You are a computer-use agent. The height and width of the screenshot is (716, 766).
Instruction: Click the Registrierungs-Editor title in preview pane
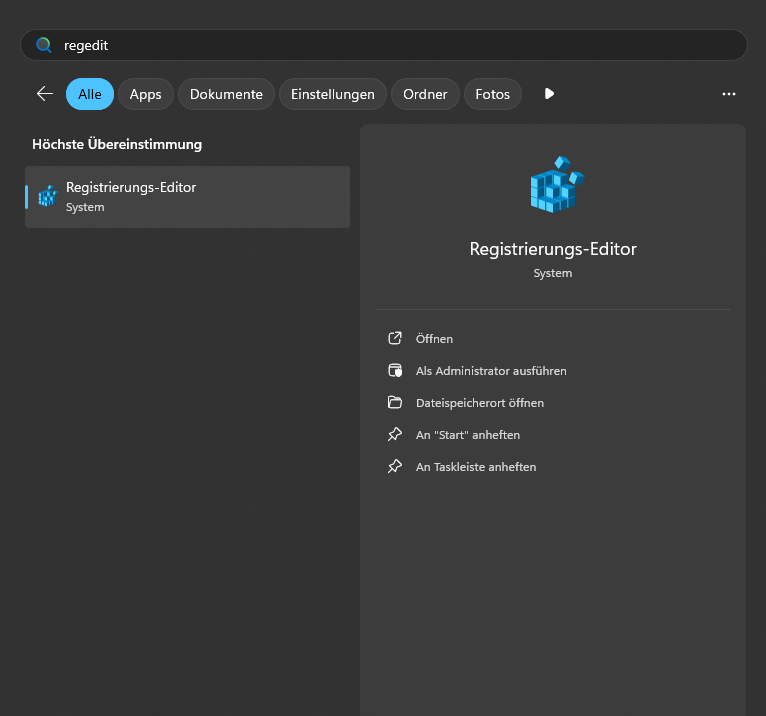[553, 249]
